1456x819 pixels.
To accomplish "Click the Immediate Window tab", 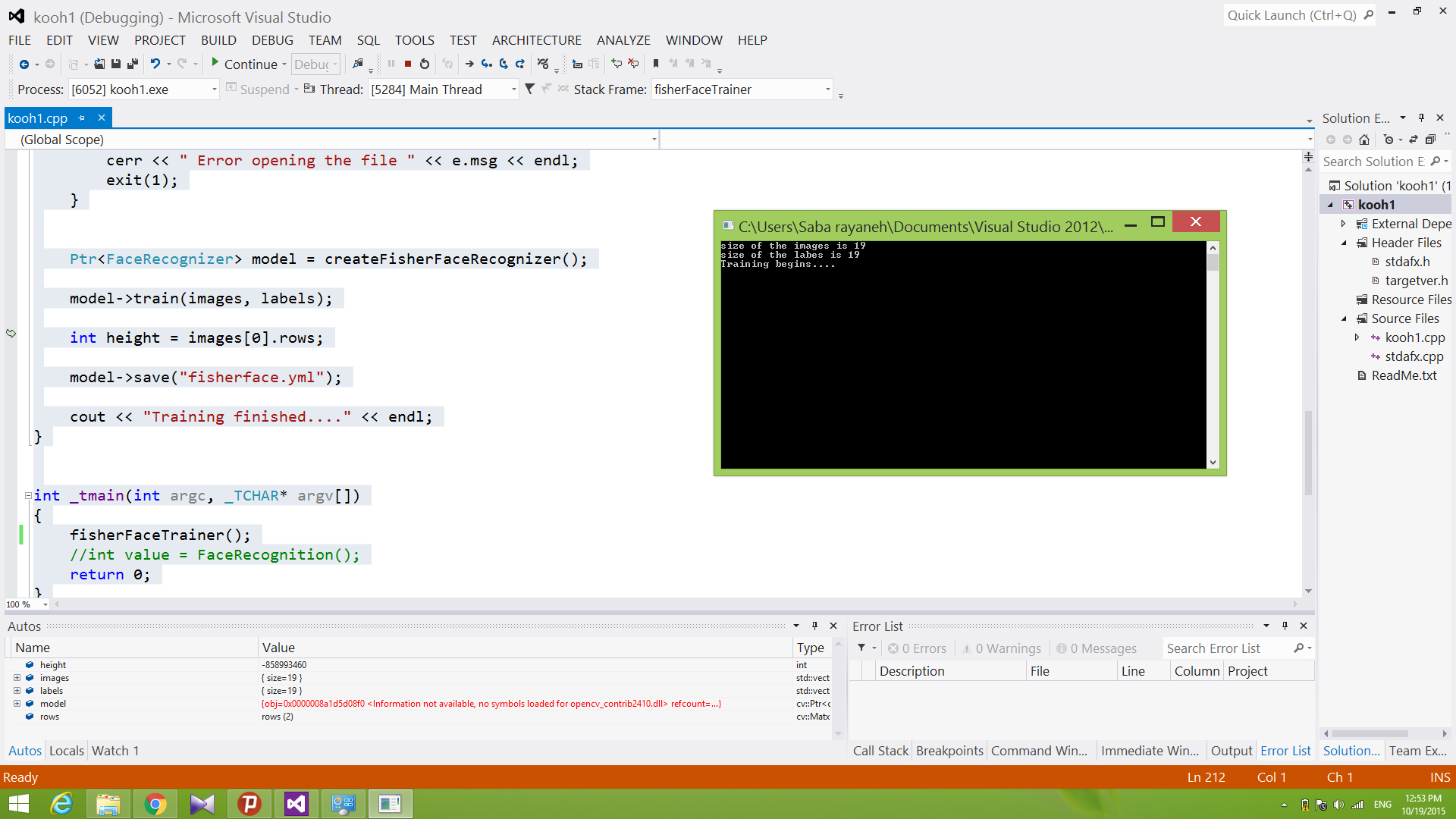I will 1149,750.
